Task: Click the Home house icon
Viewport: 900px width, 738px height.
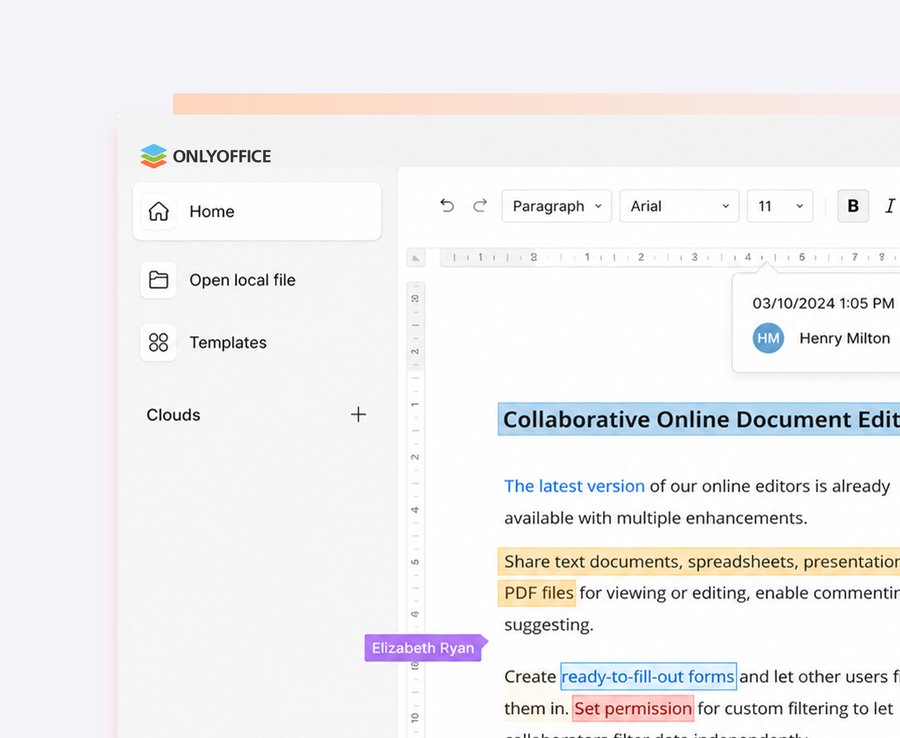Action: coord(158,211)
